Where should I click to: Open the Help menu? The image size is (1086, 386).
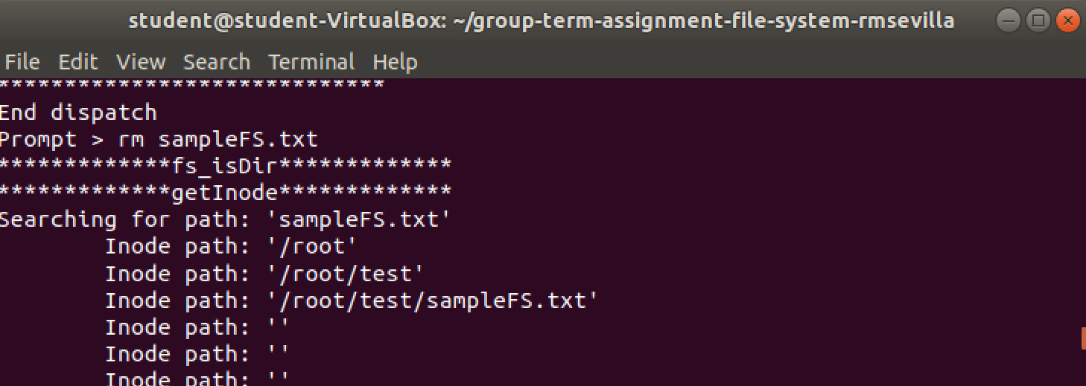(395, 62)
